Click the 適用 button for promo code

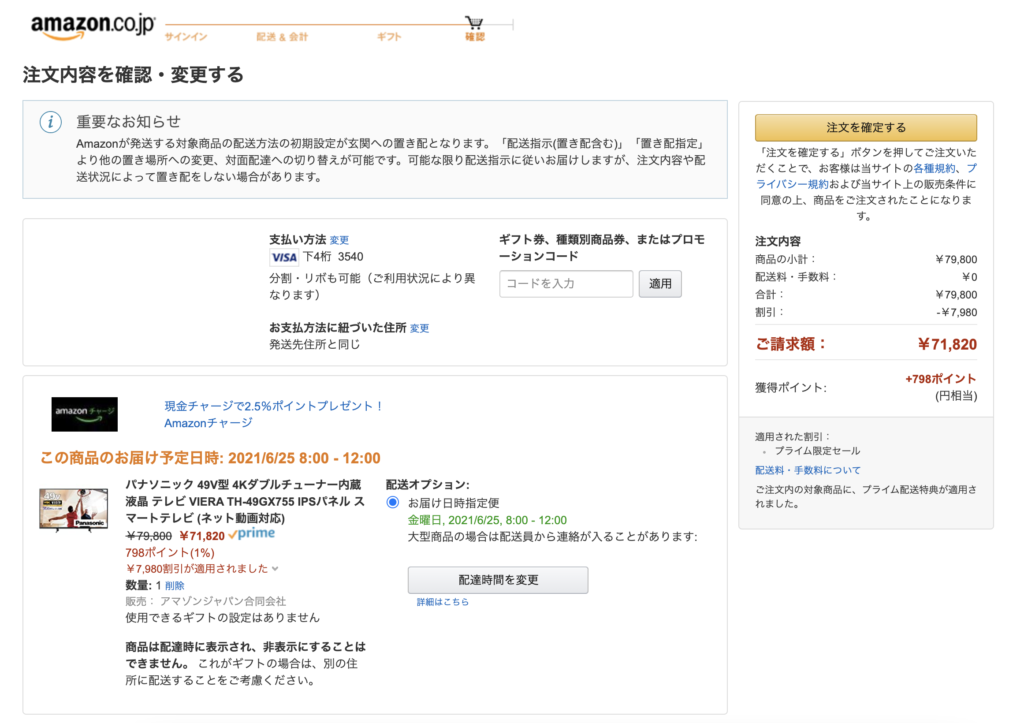click(x=660, y=284)
